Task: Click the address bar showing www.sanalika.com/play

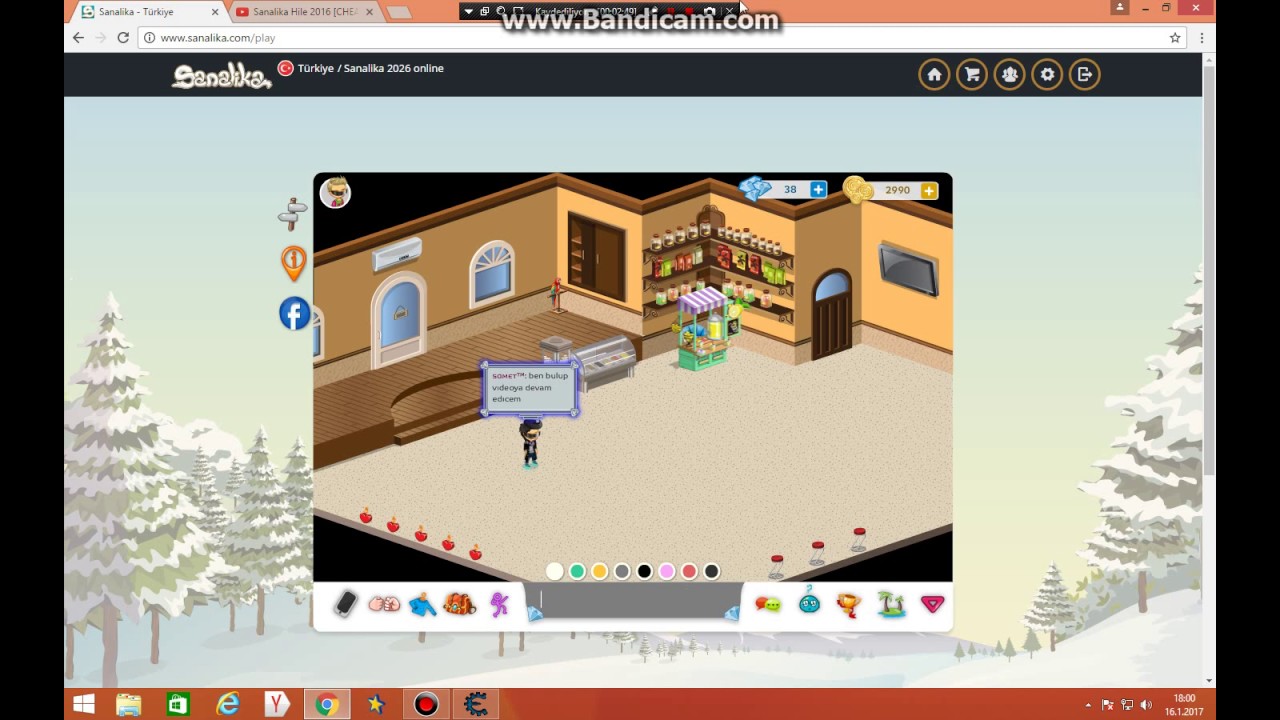Action: point(660,38)
